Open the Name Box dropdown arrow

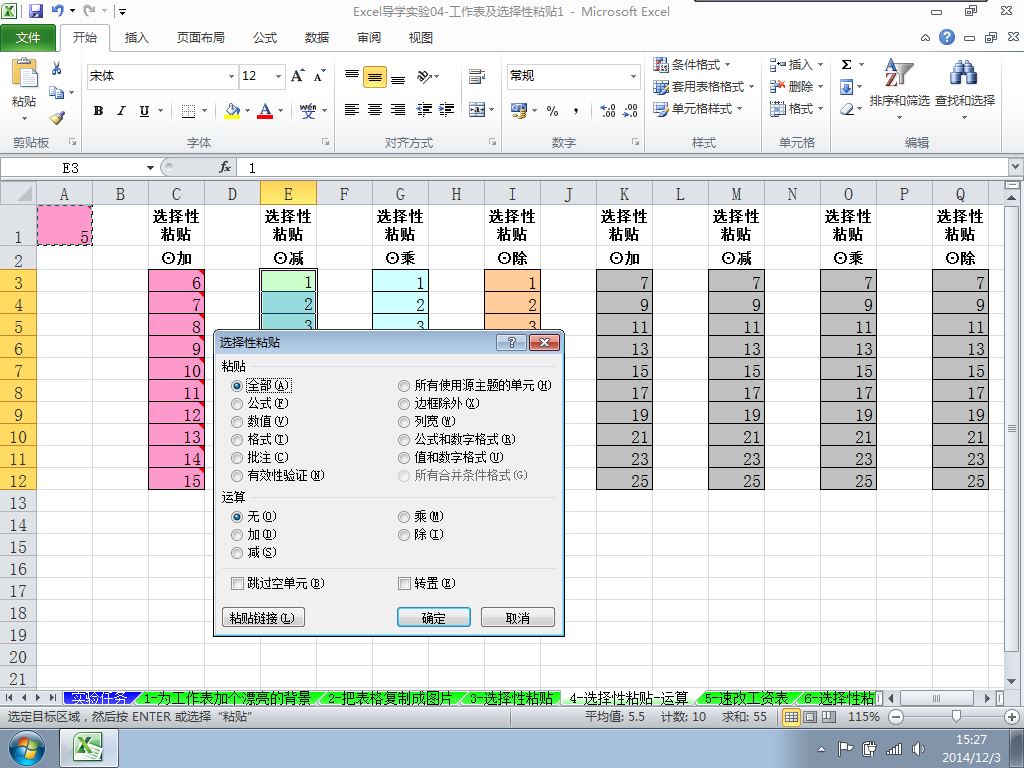point(150,168)
